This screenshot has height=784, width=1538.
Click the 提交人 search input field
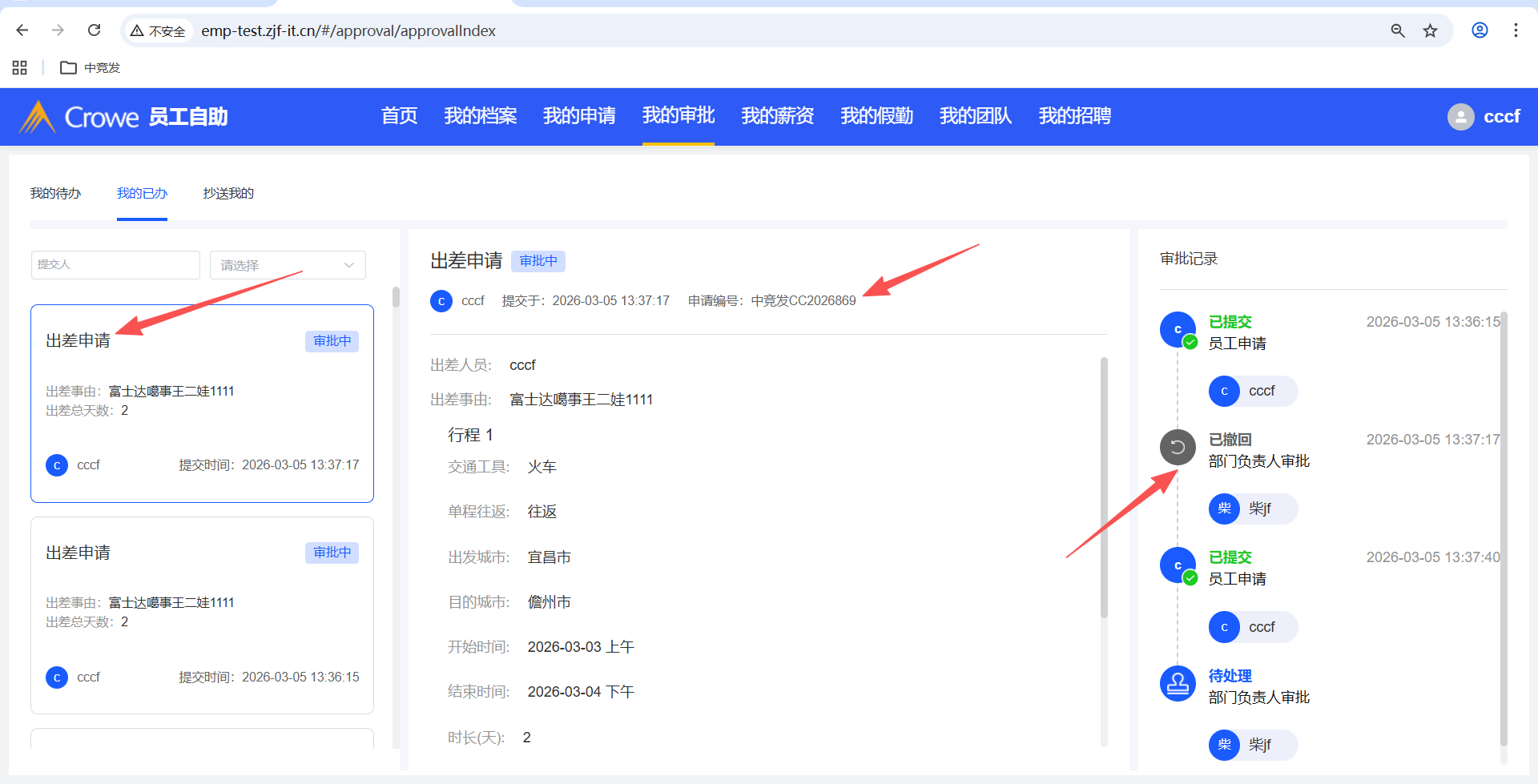click(115, 265)
